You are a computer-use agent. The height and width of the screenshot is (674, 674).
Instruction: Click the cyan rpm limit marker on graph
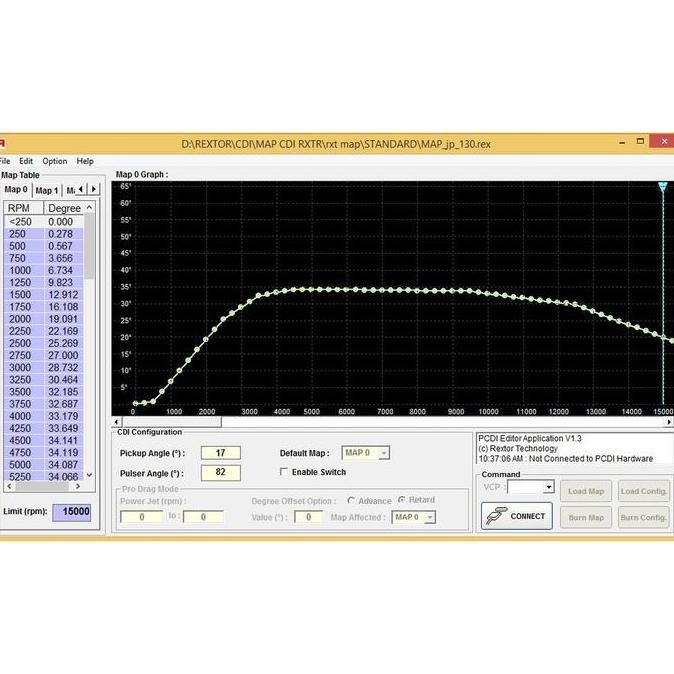662,187
